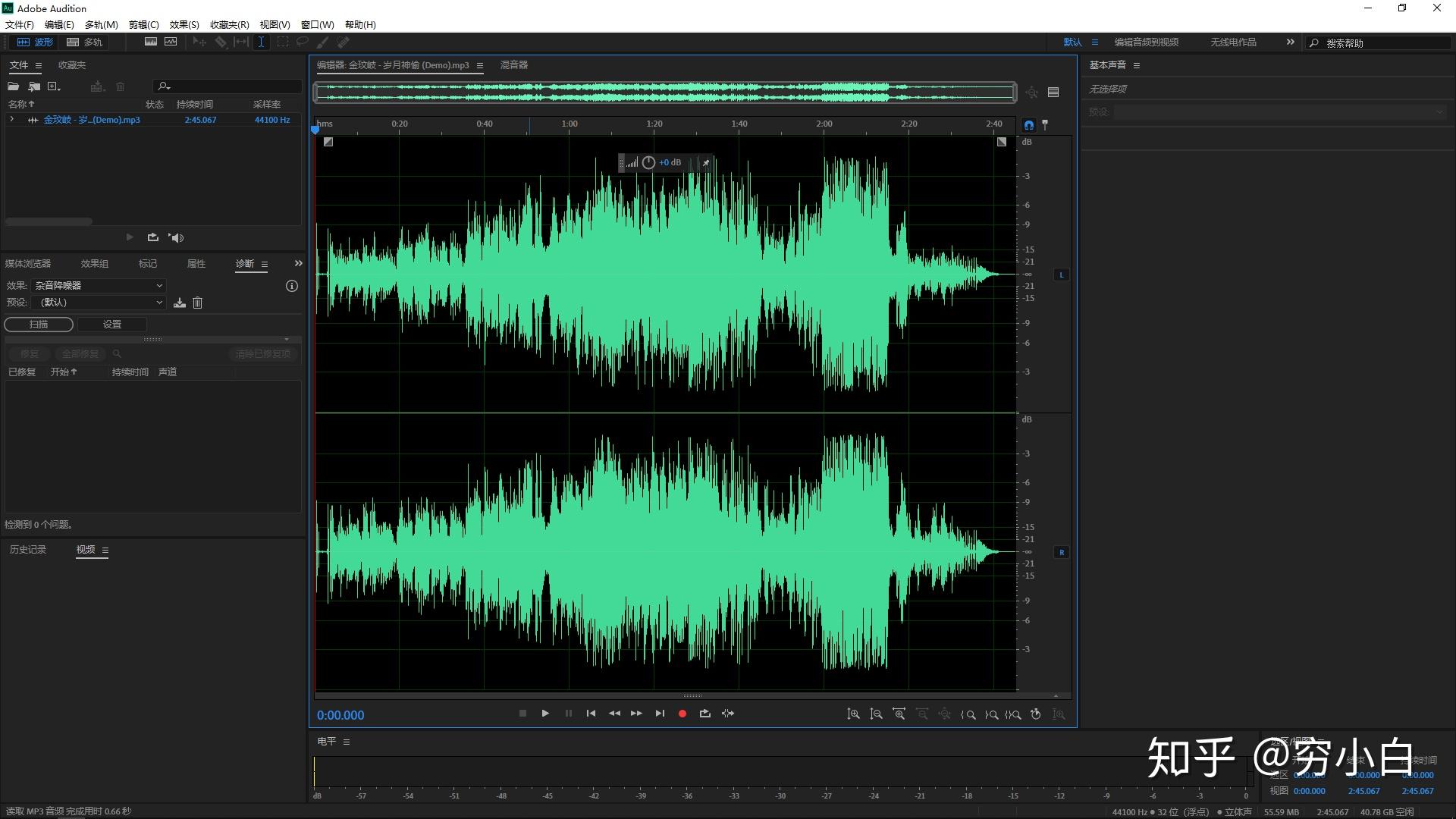
Task: Open the preset dropdown showing (默认)
Action: click(x=99, y=303)
